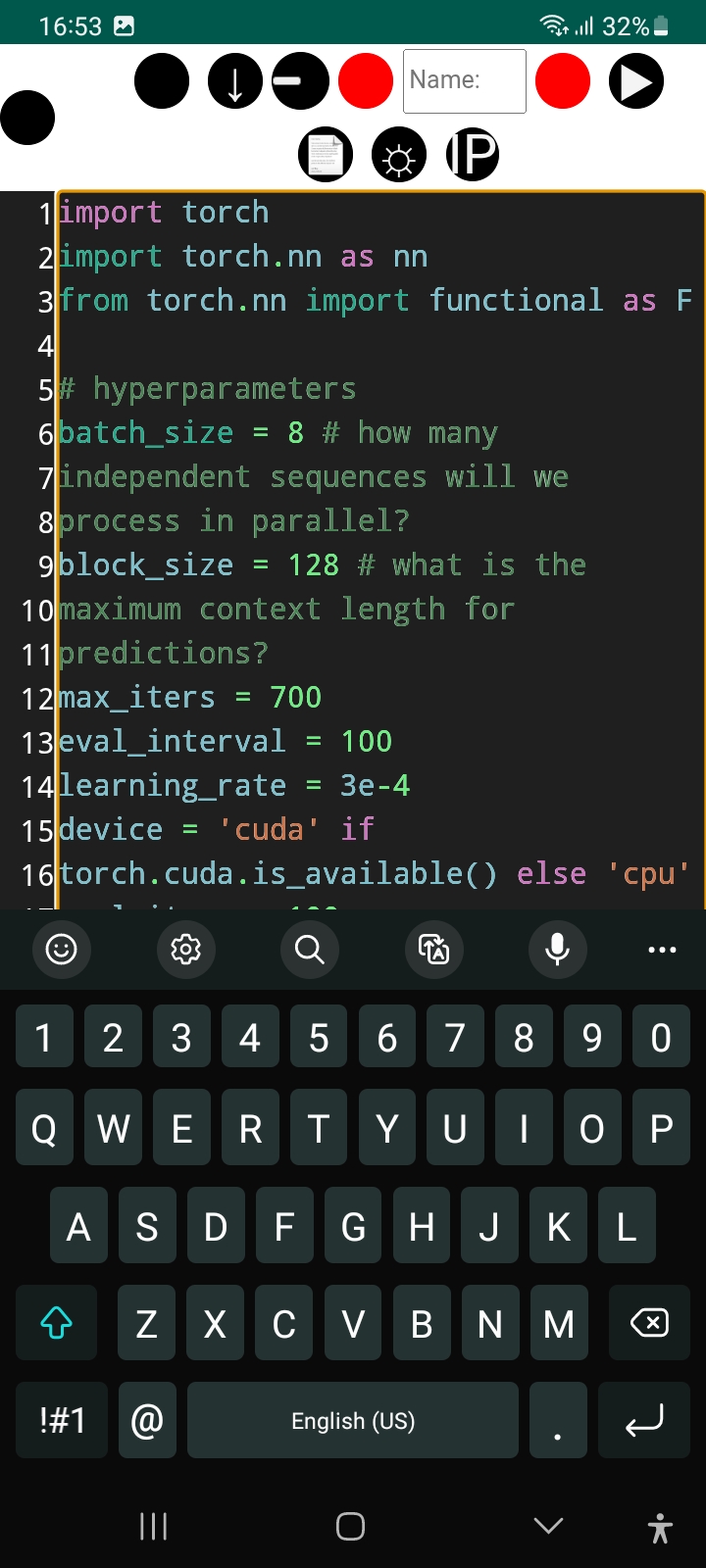Open the keyboard translate tool

pos(433,949)
